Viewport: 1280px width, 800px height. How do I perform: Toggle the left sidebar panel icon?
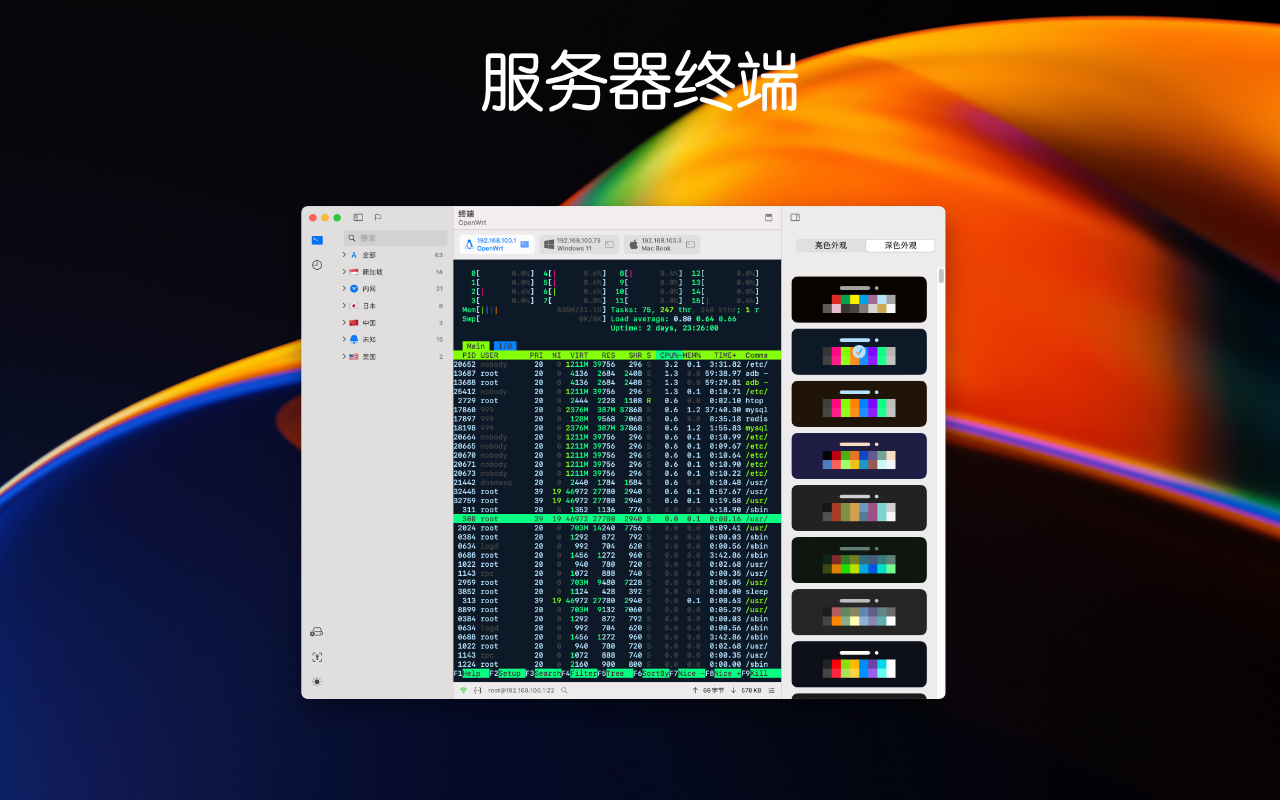coord(358,217)
